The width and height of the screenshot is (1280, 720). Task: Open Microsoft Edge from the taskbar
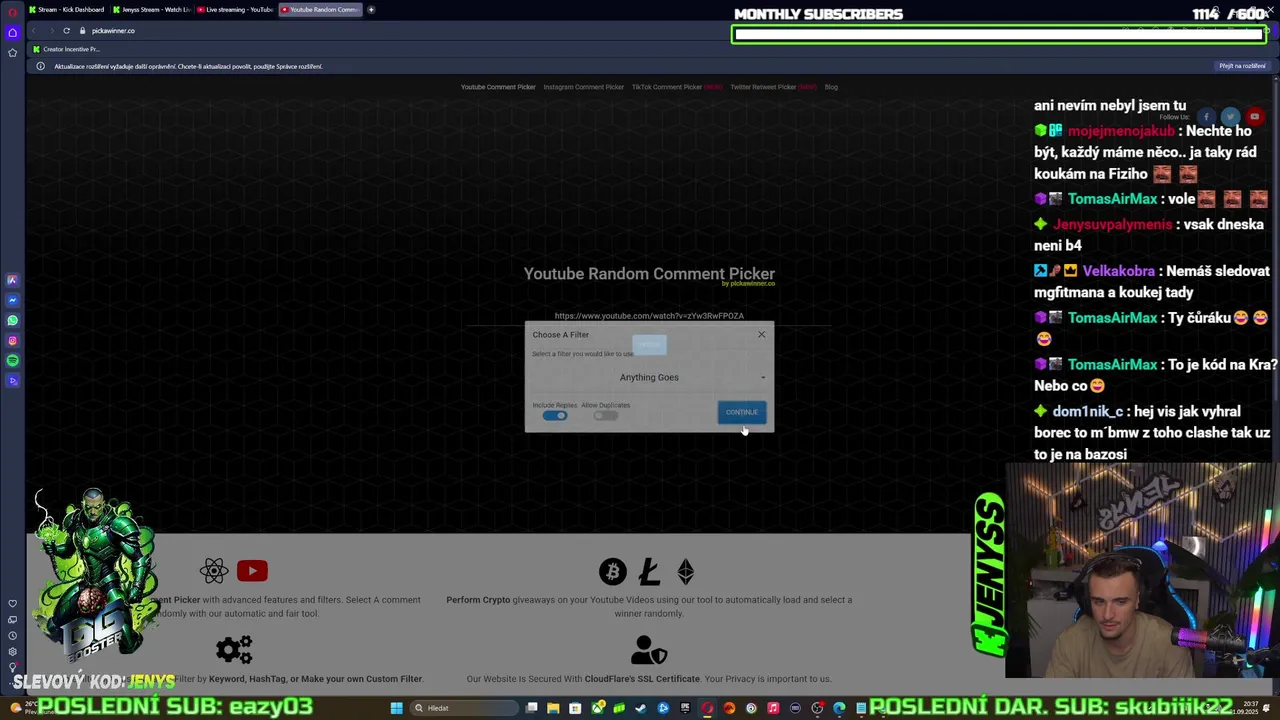point(839,708)
